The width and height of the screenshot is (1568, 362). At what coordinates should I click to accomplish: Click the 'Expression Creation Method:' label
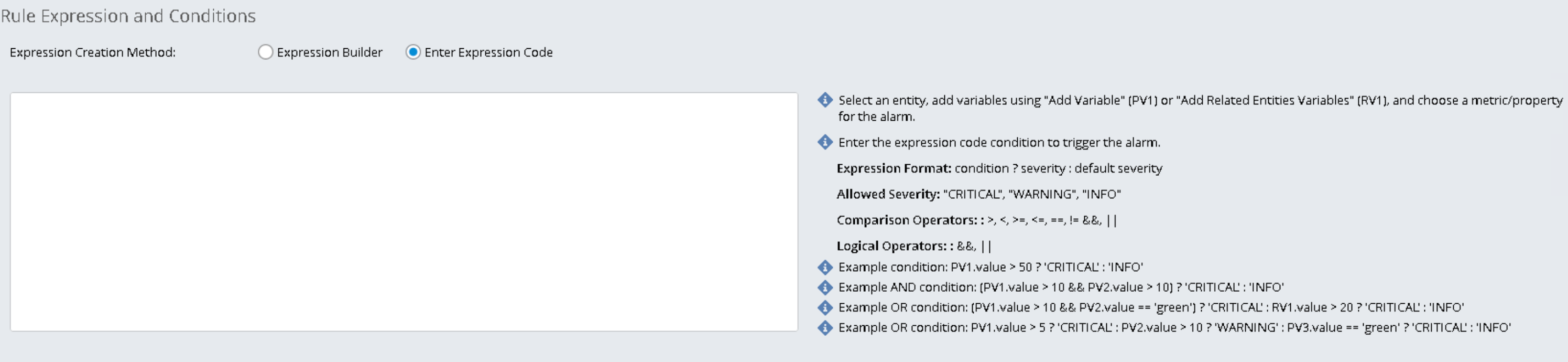[93, 52]
